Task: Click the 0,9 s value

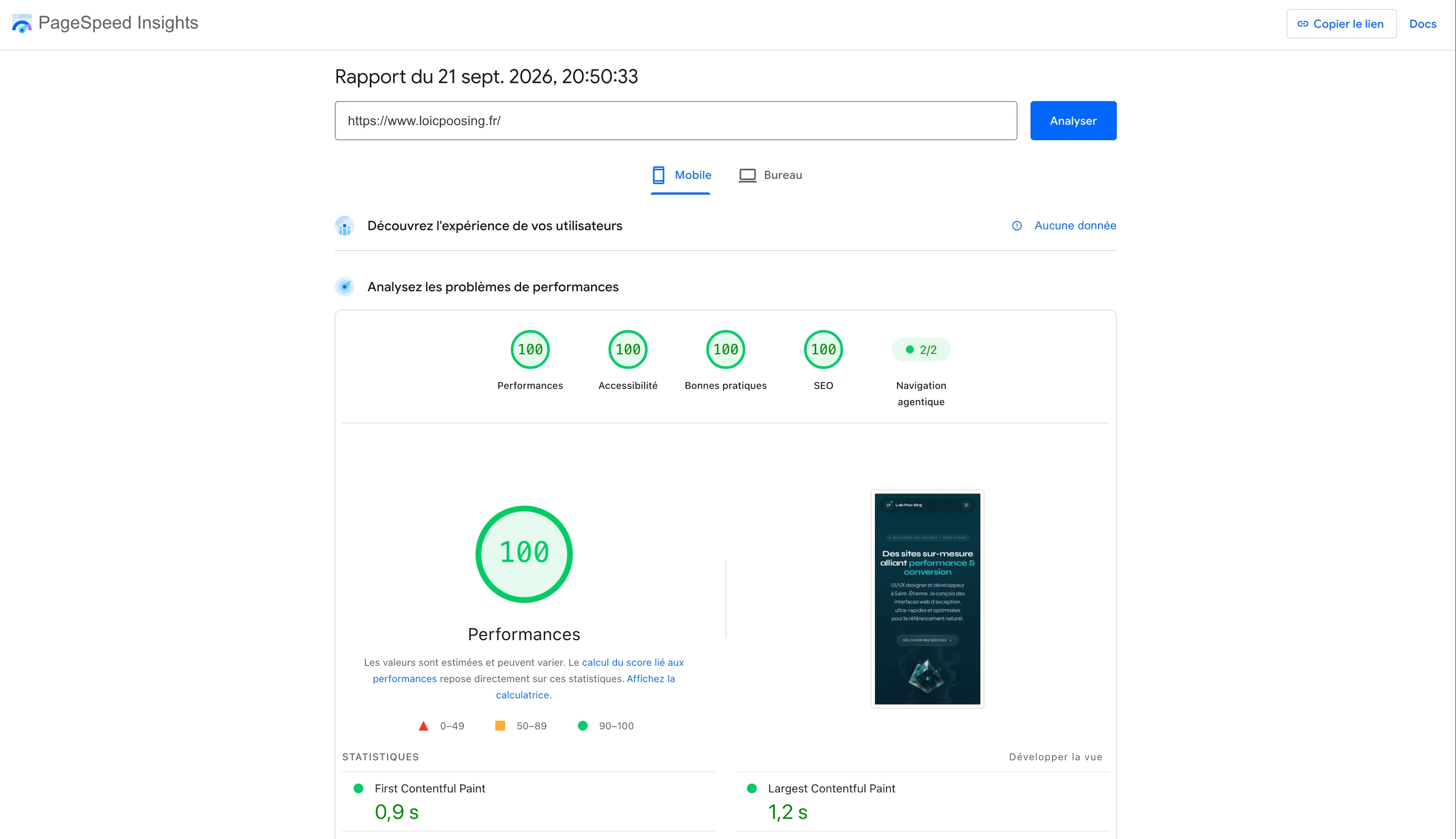Action: pyautogui.click(x=396, y=812)
